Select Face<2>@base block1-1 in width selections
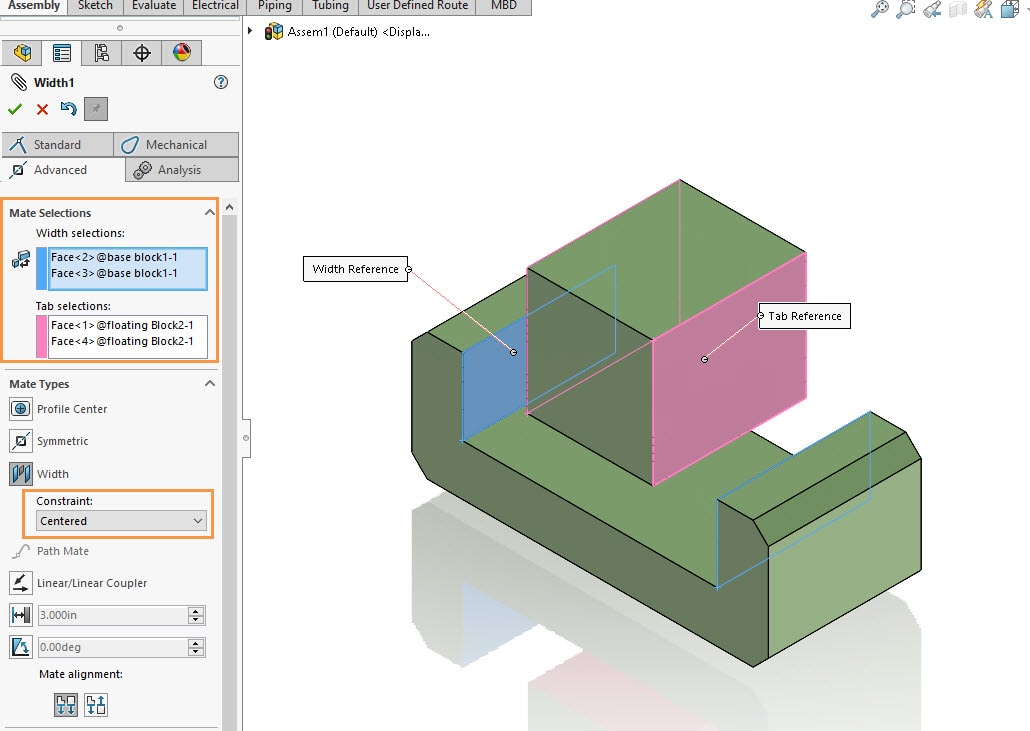This screenshot has width=1030, height=731. pyautogui.click(x=114, y=257)
